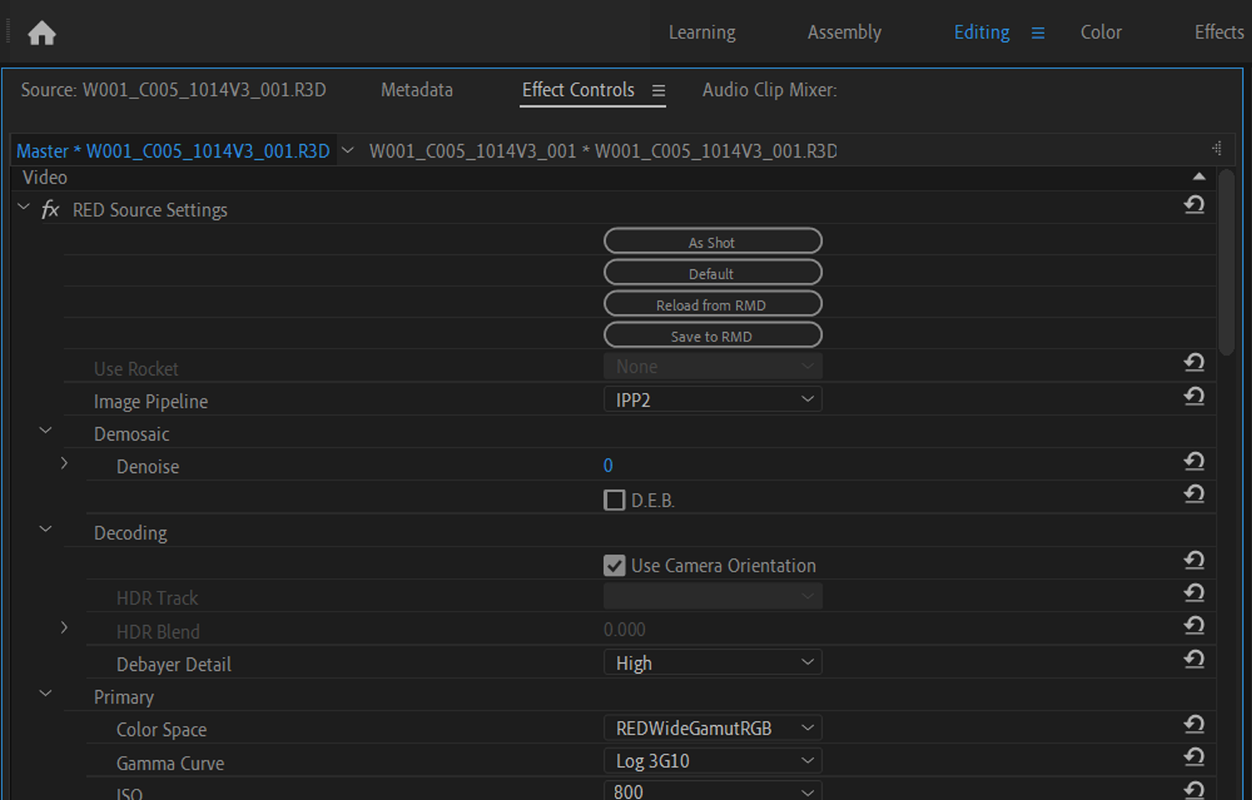Click the Color Space label
This screenshot has height=800, width=1252.
161,730
